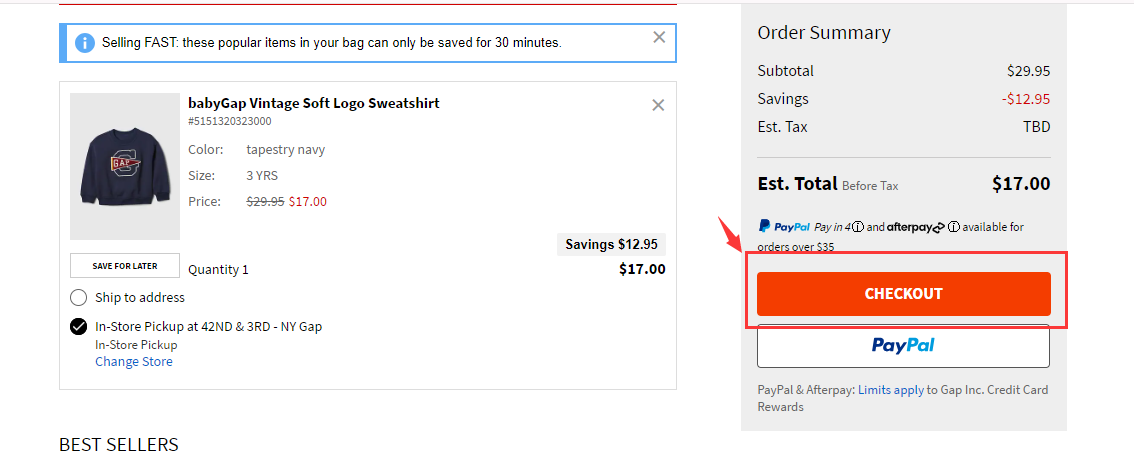Image resolution: width=1134 pixels, height=460 pixels.
Task: Remove the babyGap sweatshirt from bag
Action: (x=658, y=105)
